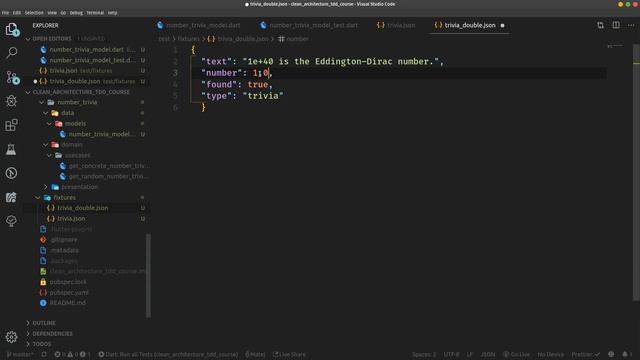The width and height of the screenshot is (640, 360).
Task: Open the Extensions view
Action: click(x=11, y=125)
